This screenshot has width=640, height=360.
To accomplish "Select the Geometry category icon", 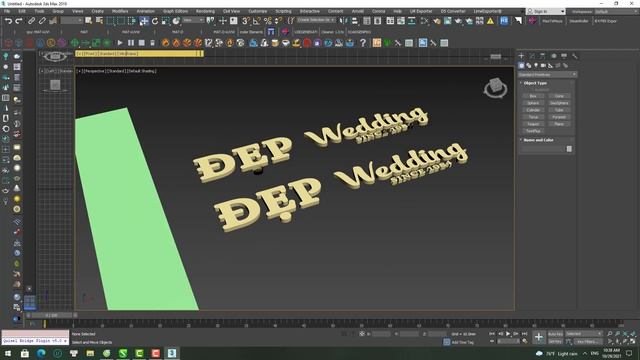I will tap(521, 65).
